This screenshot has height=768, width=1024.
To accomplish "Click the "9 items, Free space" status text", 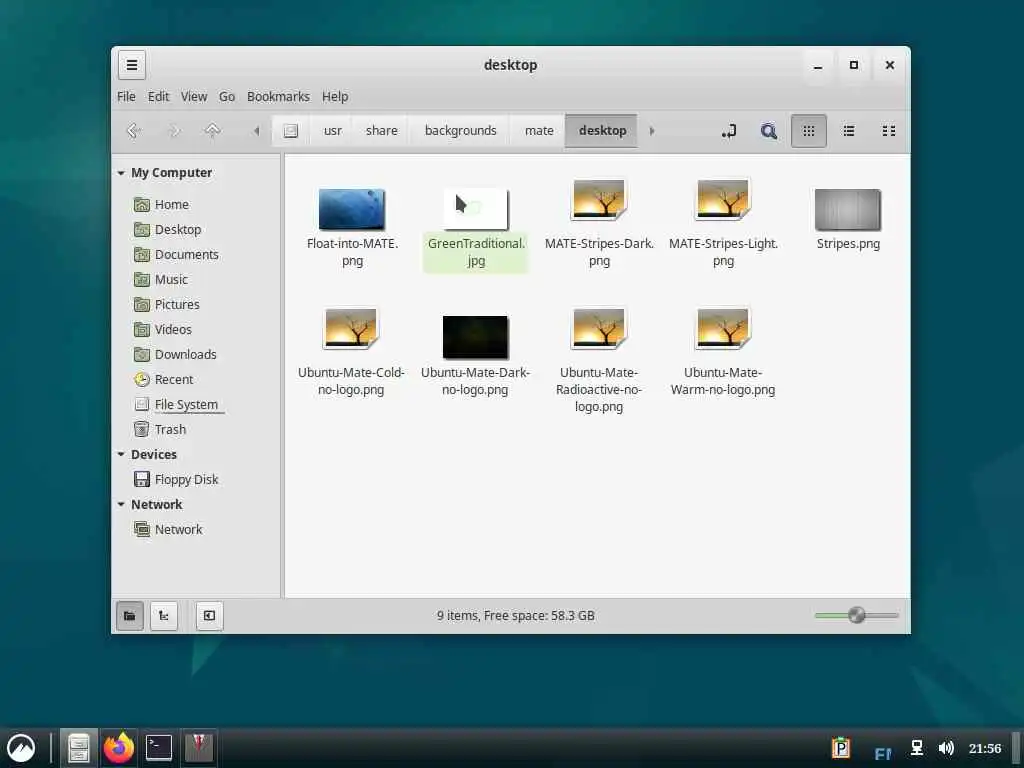I will [x=515, y=616].
